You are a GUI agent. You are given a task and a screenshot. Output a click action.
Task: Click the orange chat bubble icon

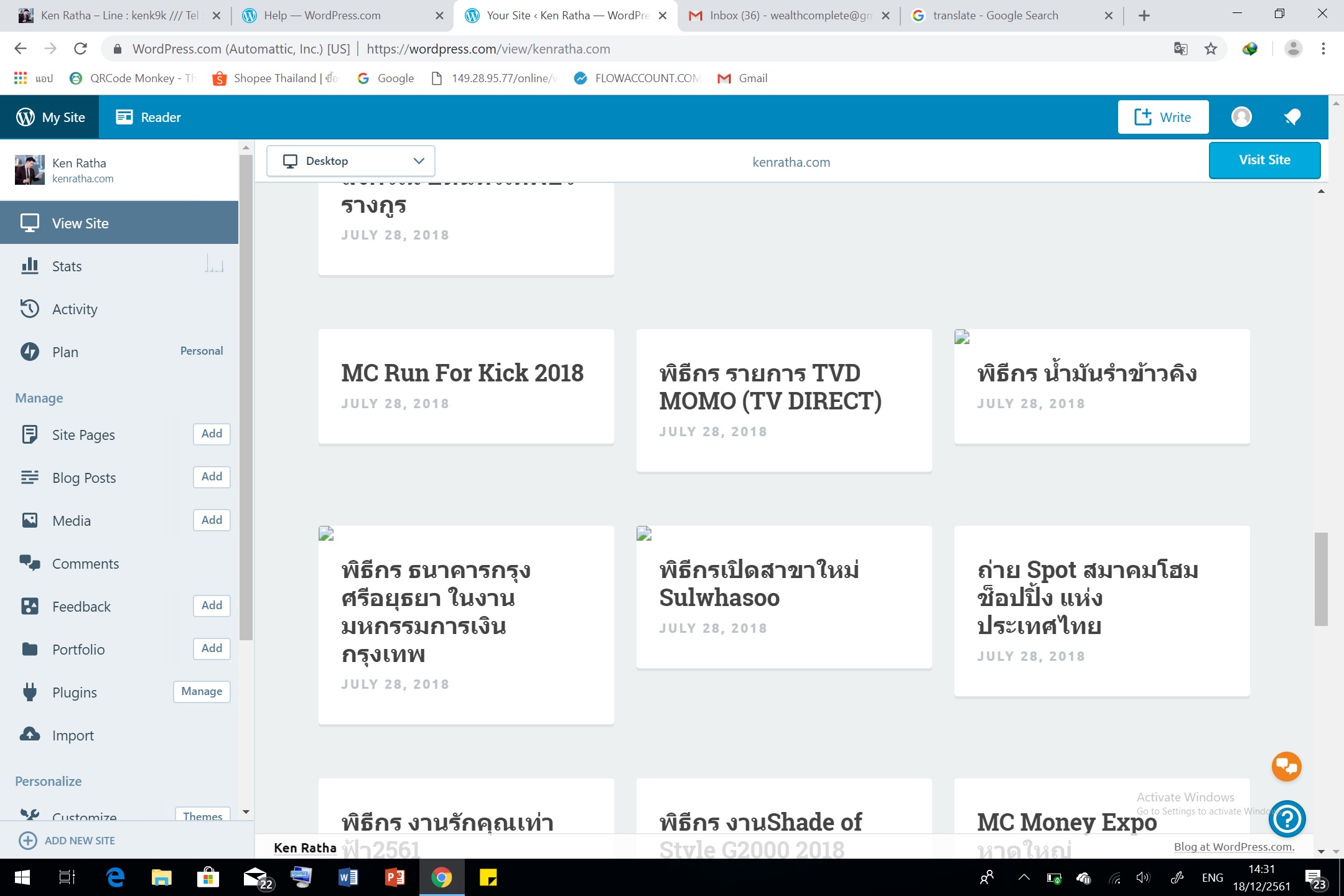[1286, 767]
